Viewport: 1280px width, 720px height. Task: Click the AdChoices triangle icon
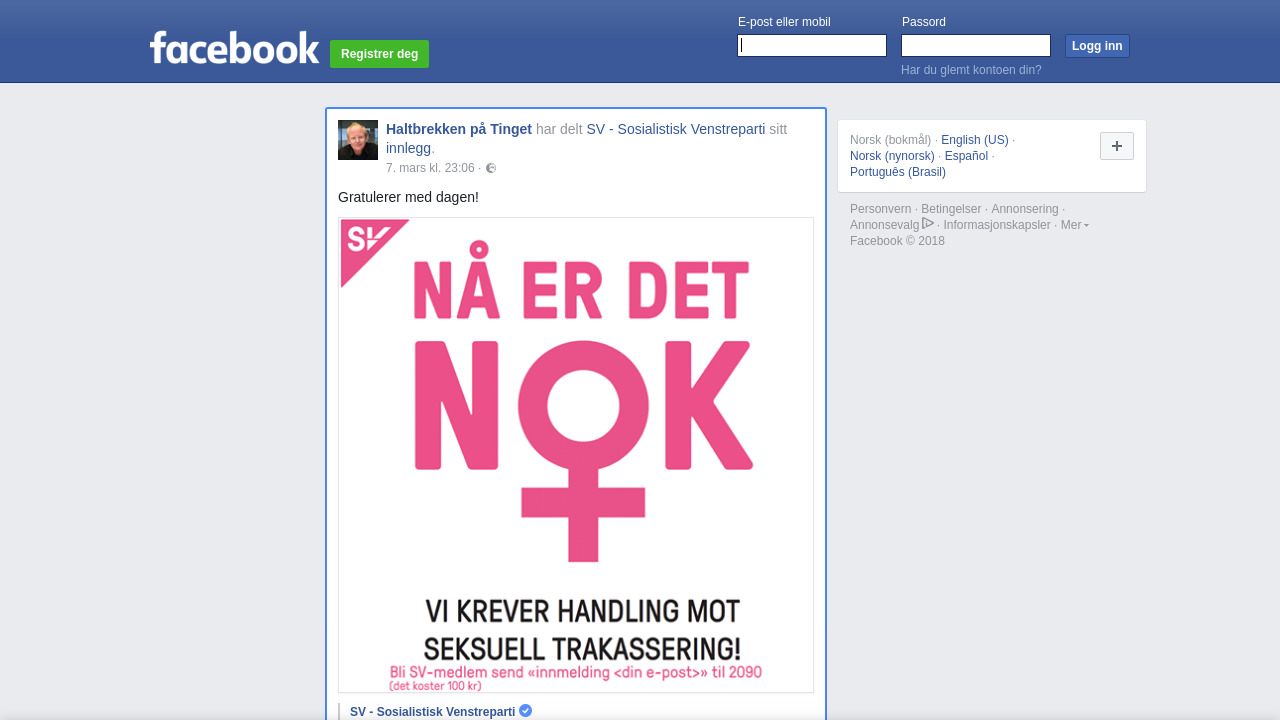928,224
